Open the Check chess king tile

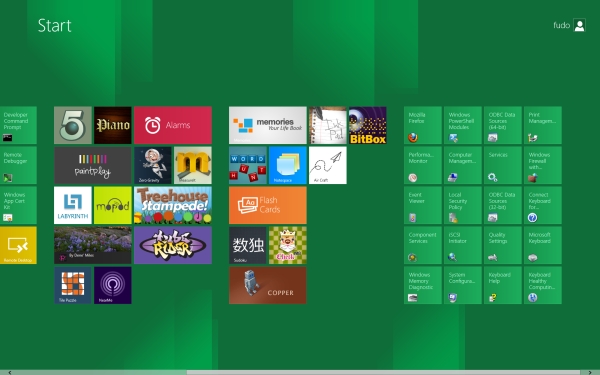tap(288, 245)
